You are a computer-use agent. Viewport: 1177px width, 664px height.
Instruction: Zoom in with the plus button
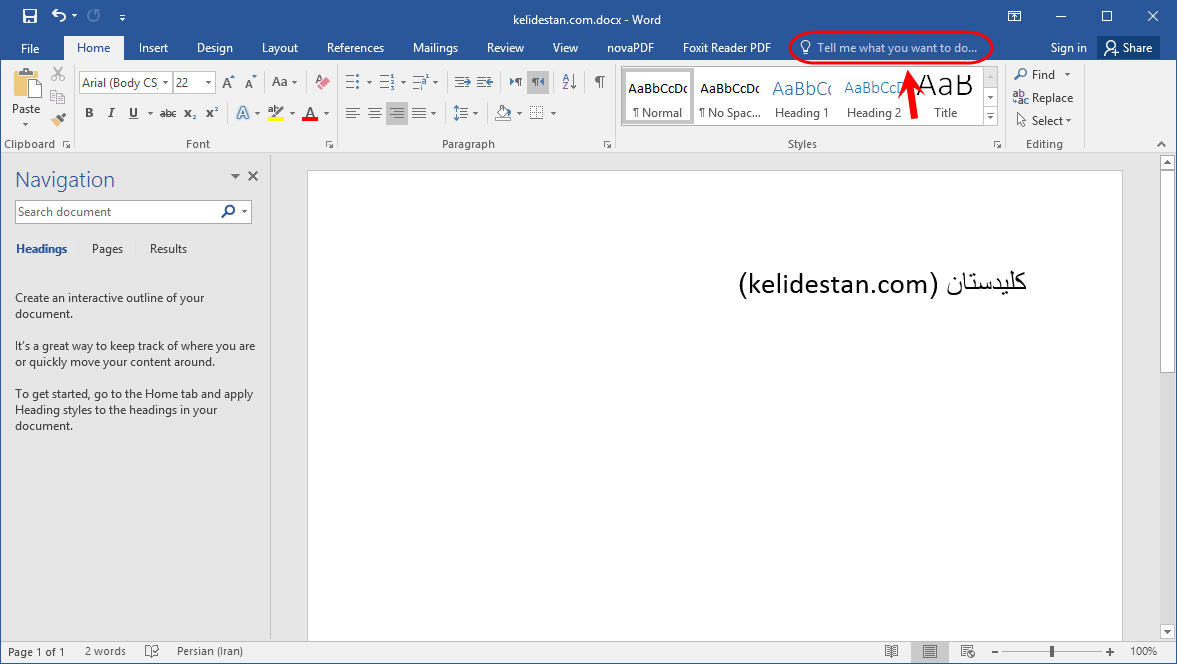click(1110, 652)
